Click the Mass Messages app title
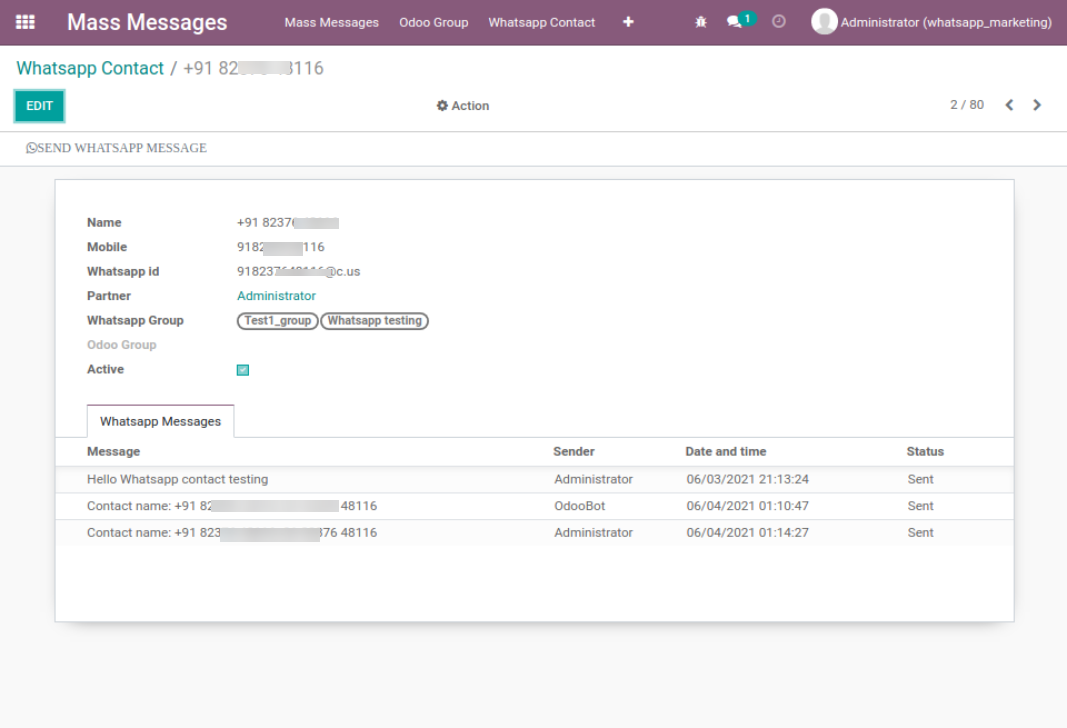The image size is (1067, 728). (x=147, y=22)
